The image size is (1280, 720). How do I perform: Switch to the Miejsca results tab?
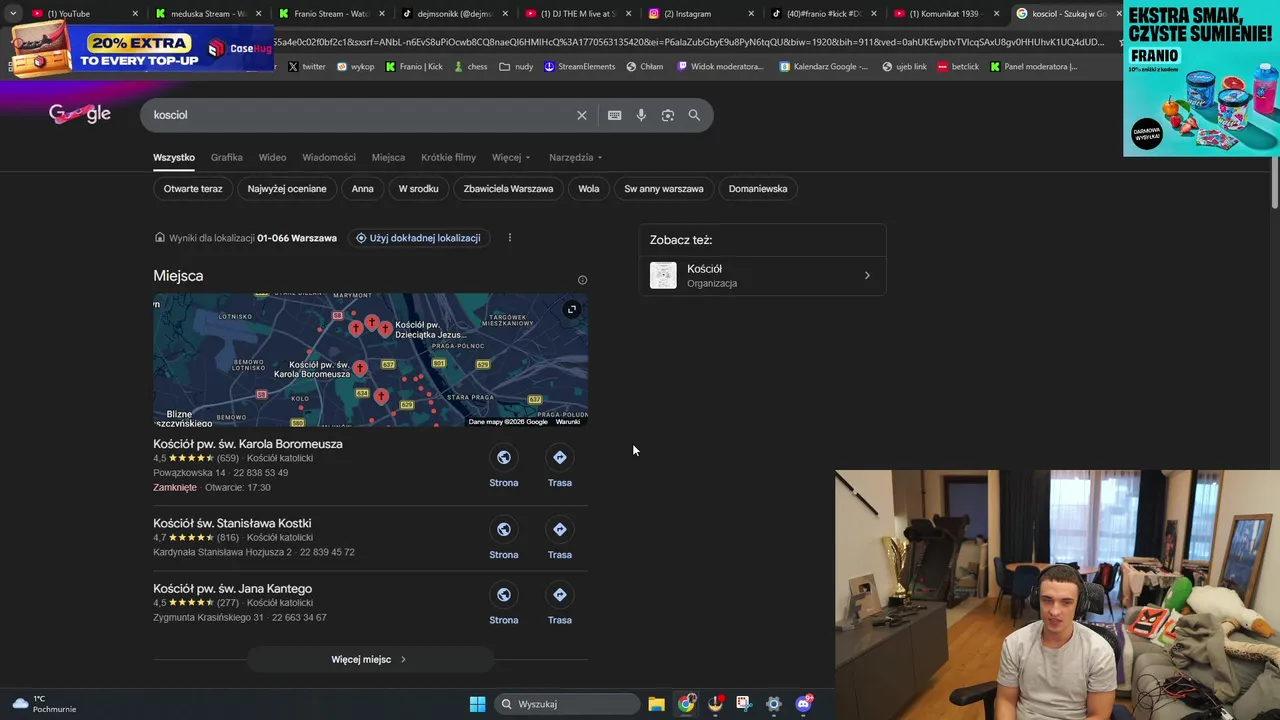pos(388,157)
